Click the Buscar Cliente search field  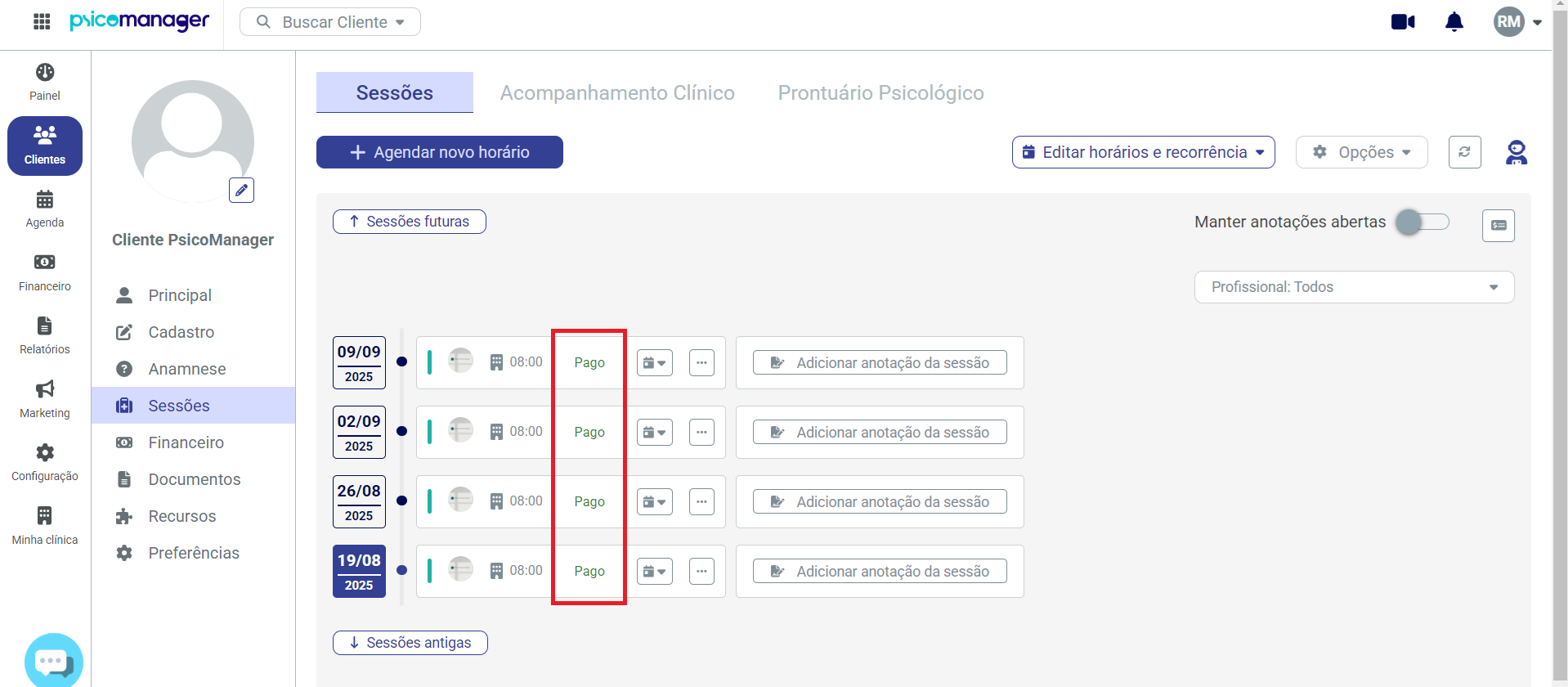(x=330, y=22)
